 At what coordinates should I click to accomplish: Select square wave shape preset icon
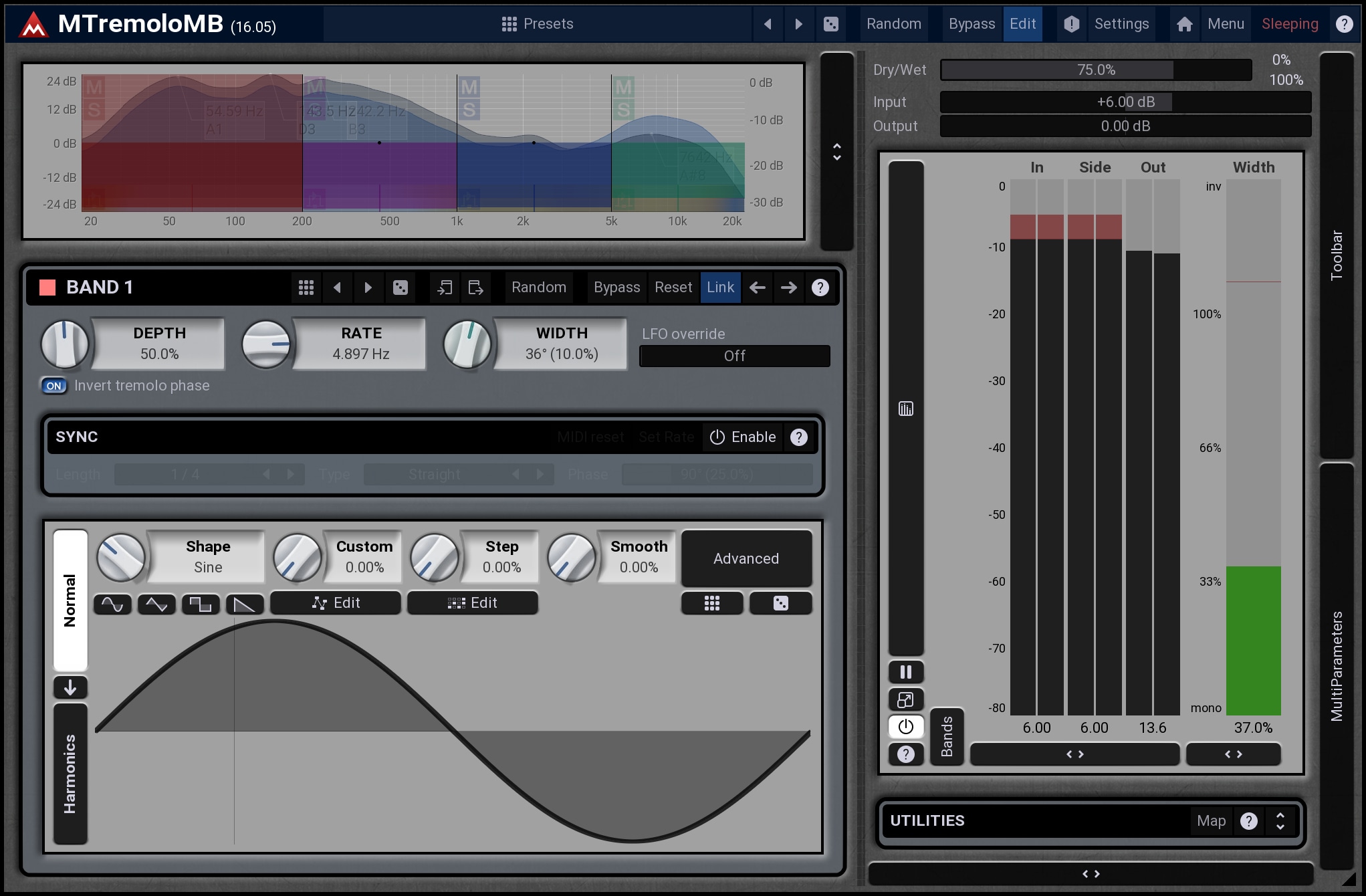(201, 604)
